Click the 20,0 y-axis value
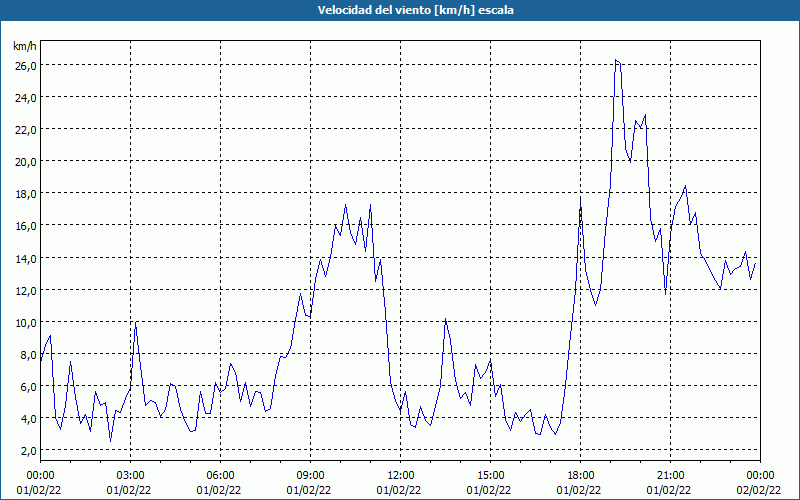The height and width of the screenshot is (500, 800). pos(25,162)
